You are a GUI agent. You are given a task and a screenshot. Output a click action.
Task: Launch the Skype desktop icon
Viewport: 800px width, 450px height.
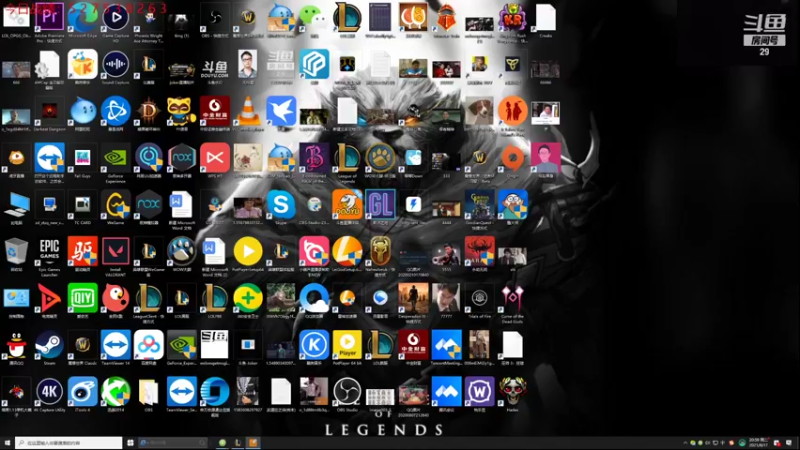(x=281, y=205)
